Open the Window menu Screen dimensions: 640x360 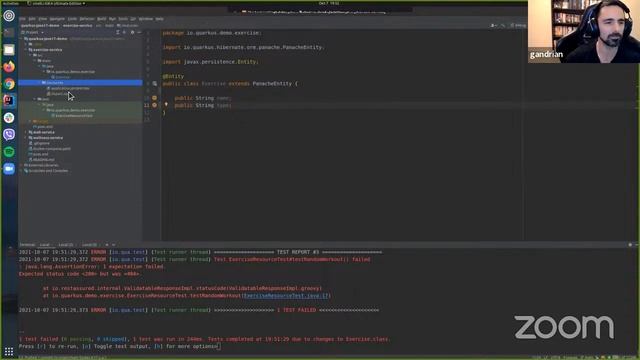point(146,19)
